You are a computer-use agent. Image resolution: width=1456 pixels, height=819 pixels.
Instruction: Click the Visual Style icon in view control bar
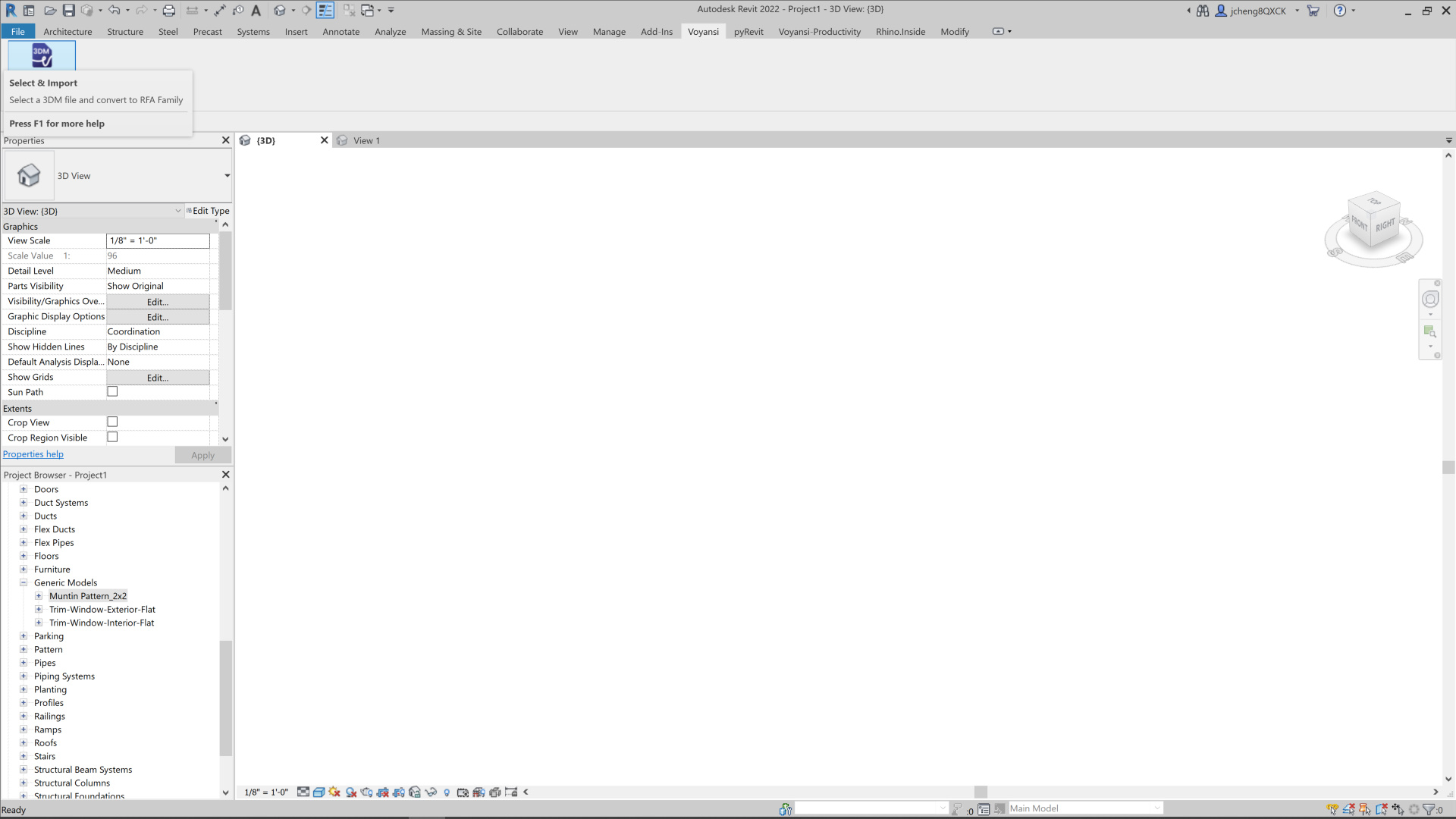pyautogui.click(x=318, y=792)
